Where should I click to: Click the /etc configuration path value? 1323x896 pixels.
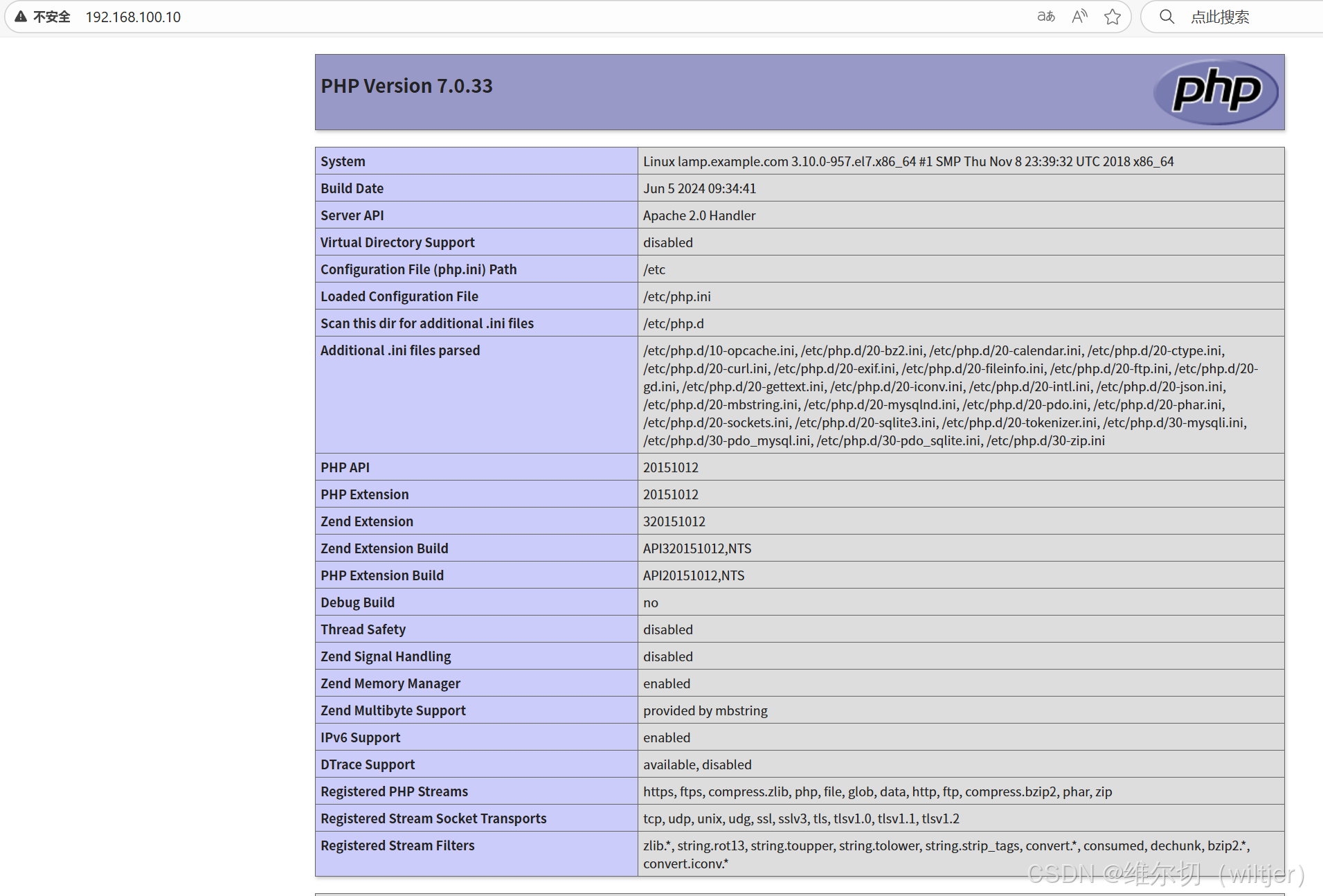click(654, 269)
